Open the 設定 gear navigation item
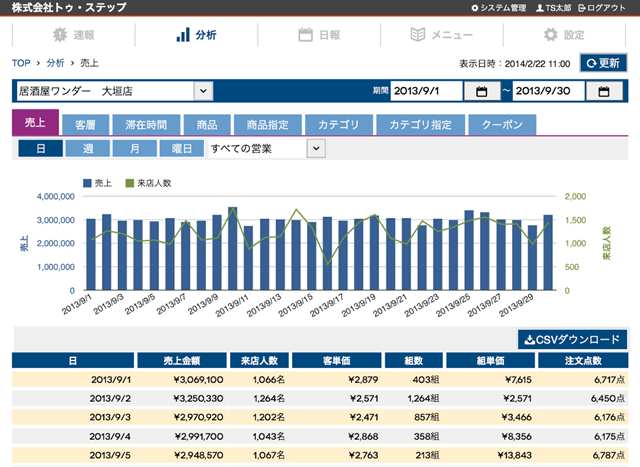 (x=560, y=35)
